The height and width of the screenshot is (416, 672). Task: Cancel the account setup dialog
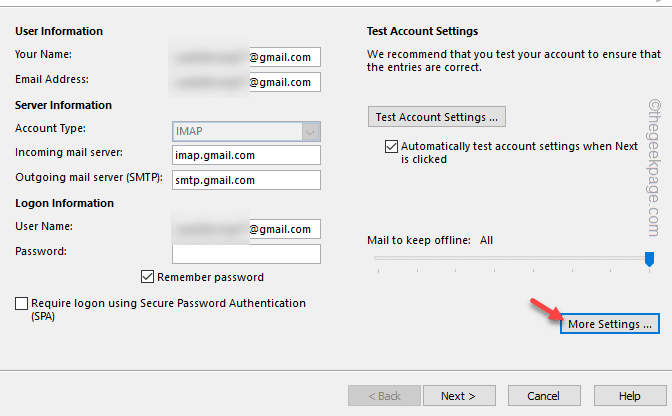pos(544,396)
